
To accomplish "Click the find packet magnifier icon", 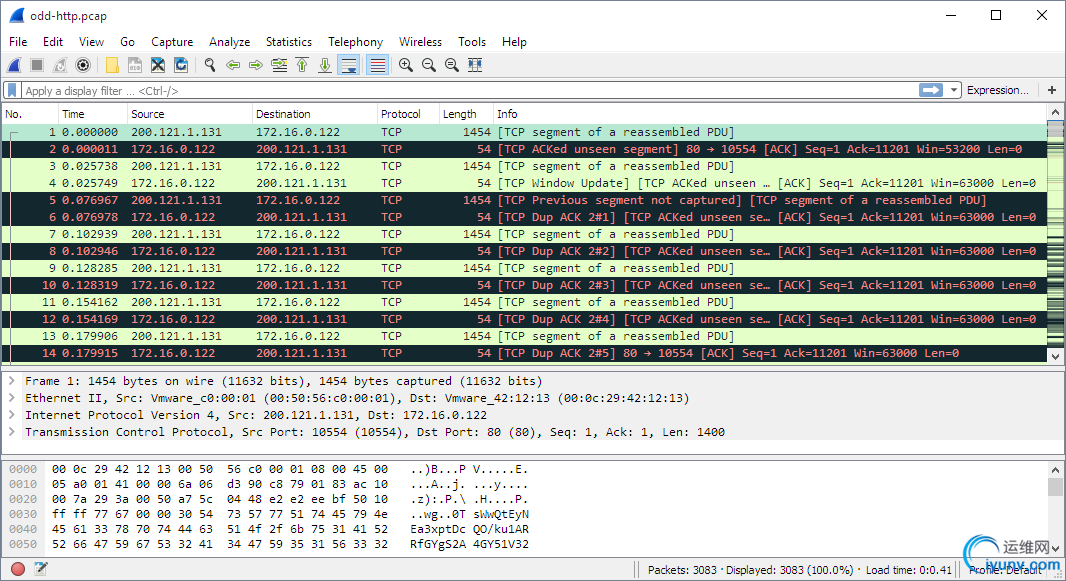I will click(210, 65).
